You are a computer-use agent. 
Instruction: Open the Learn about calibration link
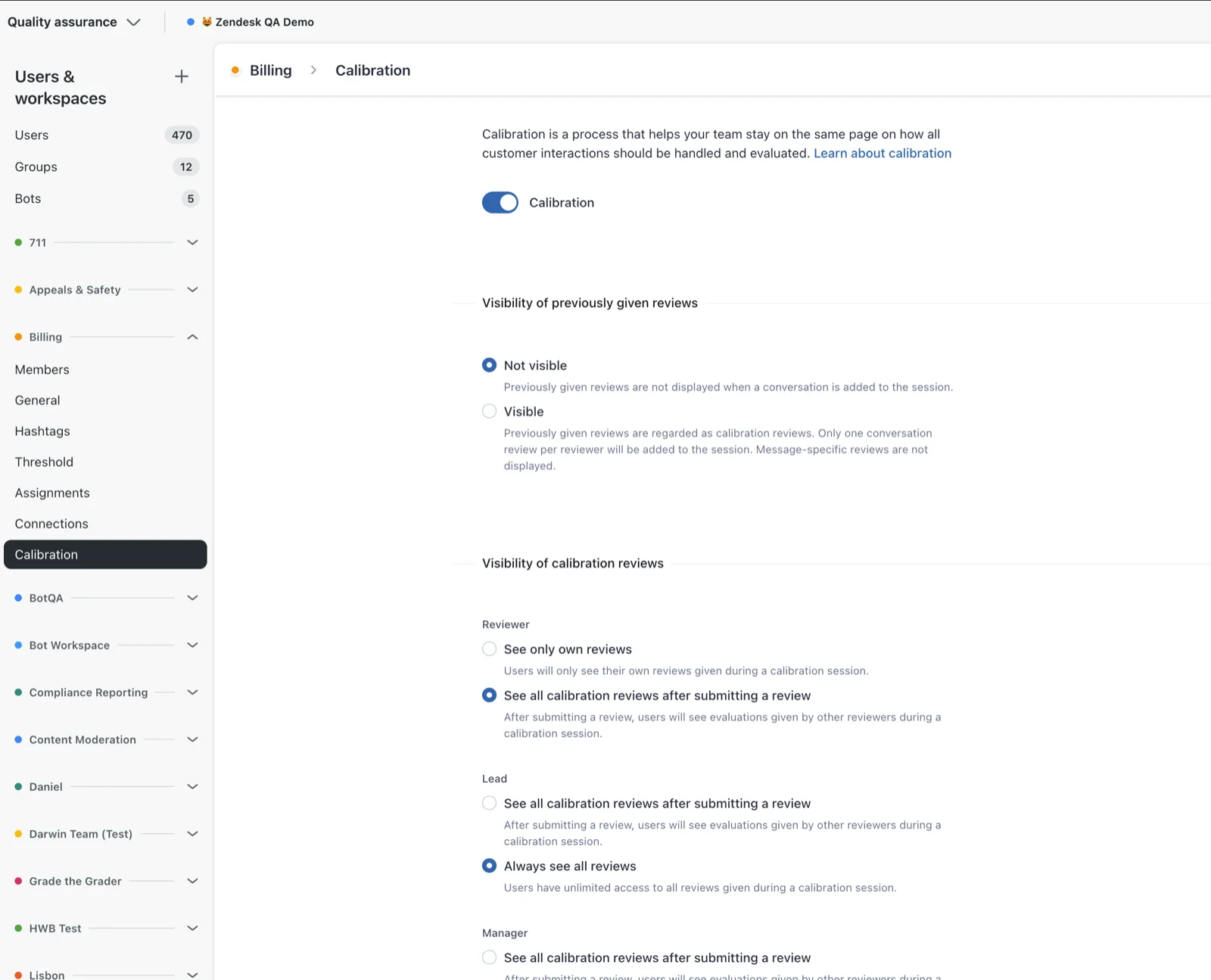click(883, 153)
